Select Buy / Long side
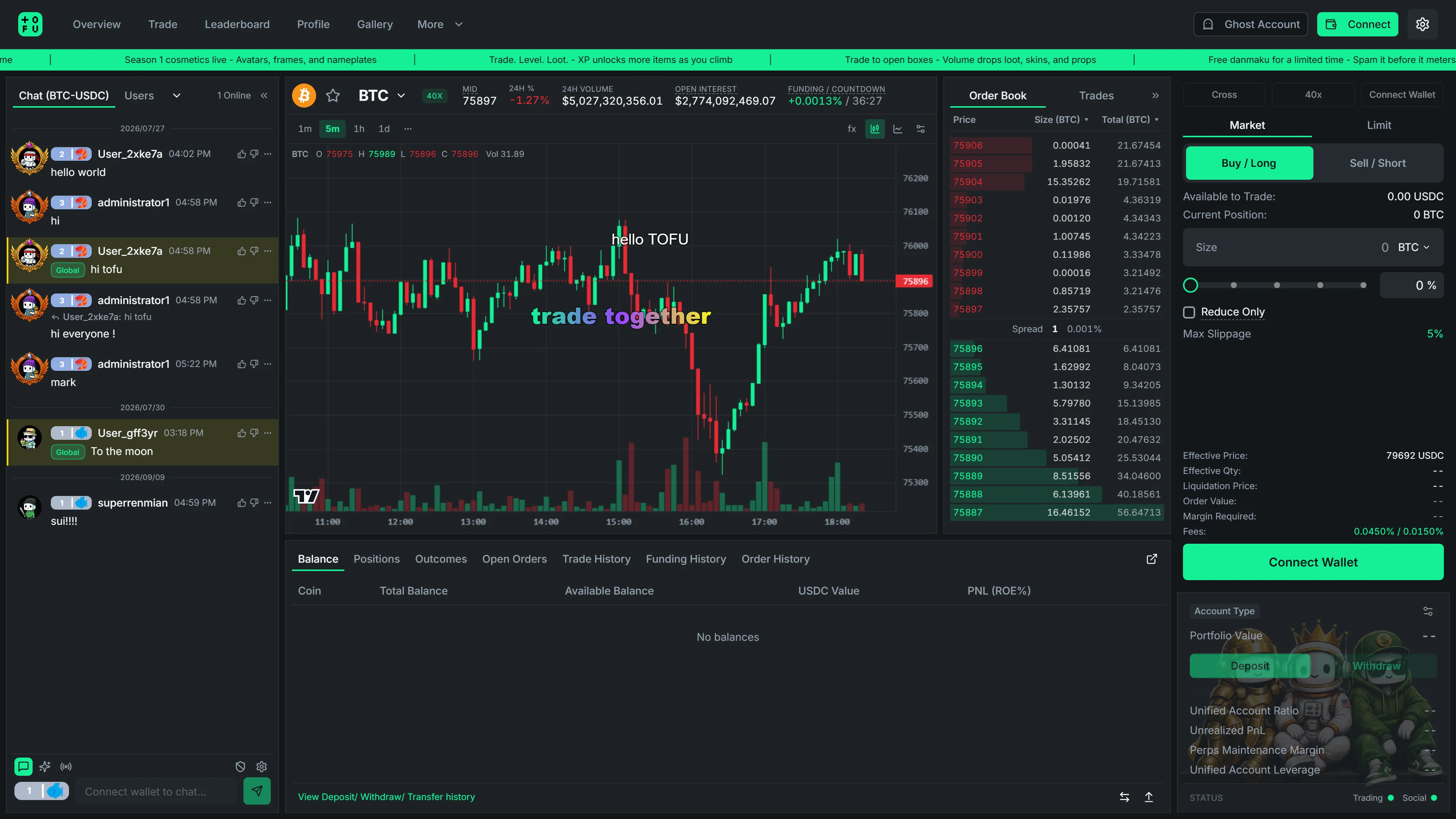This screenshot has width=1456, height=819. [x=1249, y=163]
